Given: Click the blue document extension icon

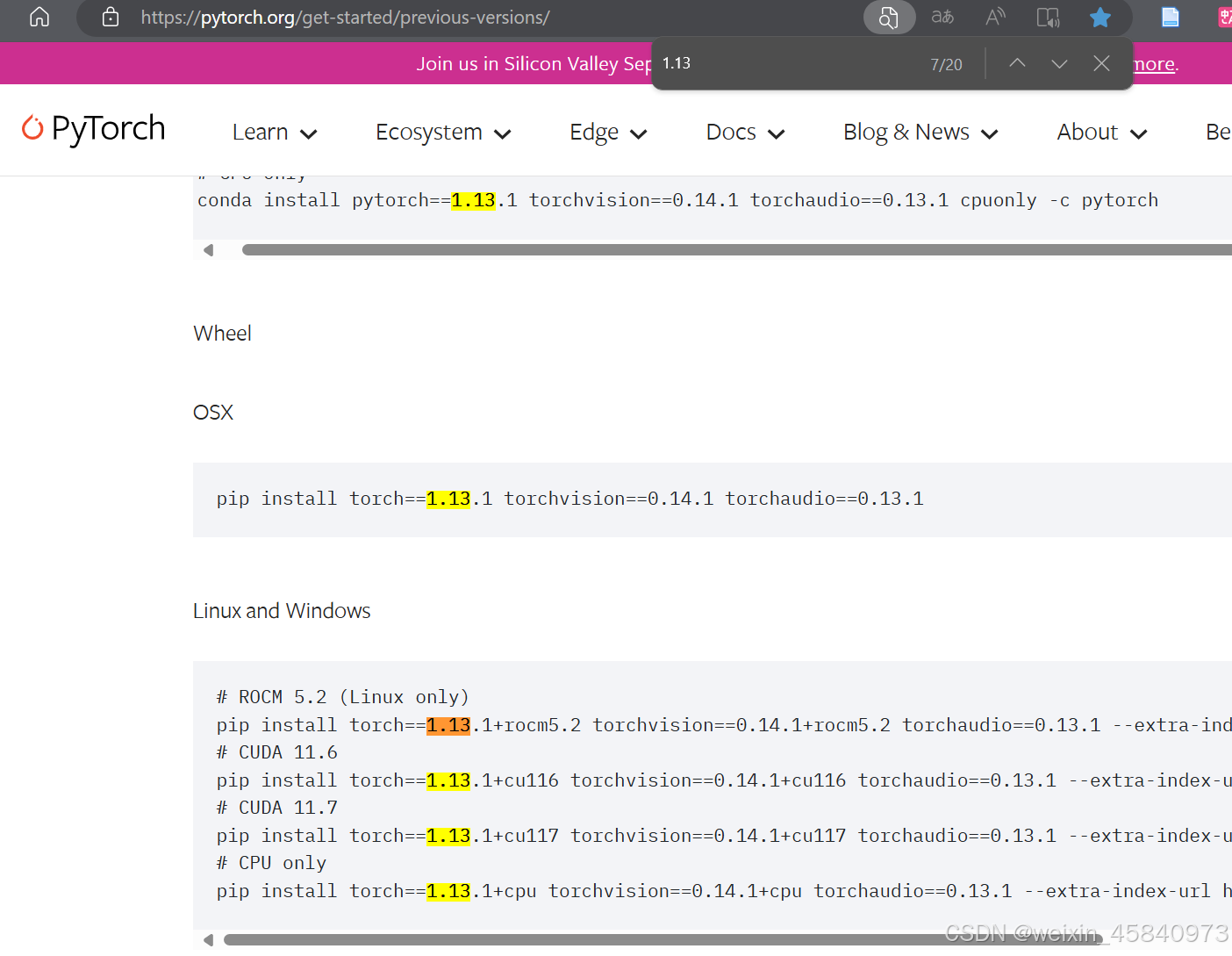Looking at the screenshot, I should pos(1171,17).
